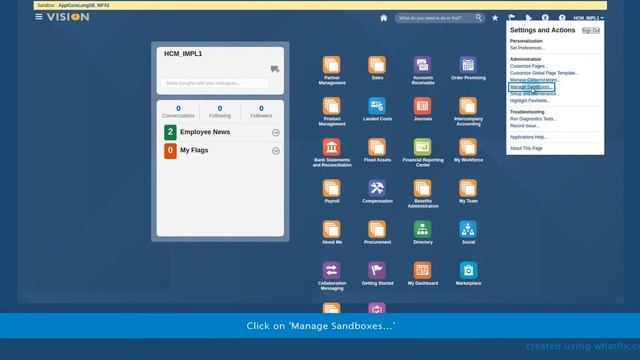Click the post icon in HCM_IMPL1 card

point(275,69)
